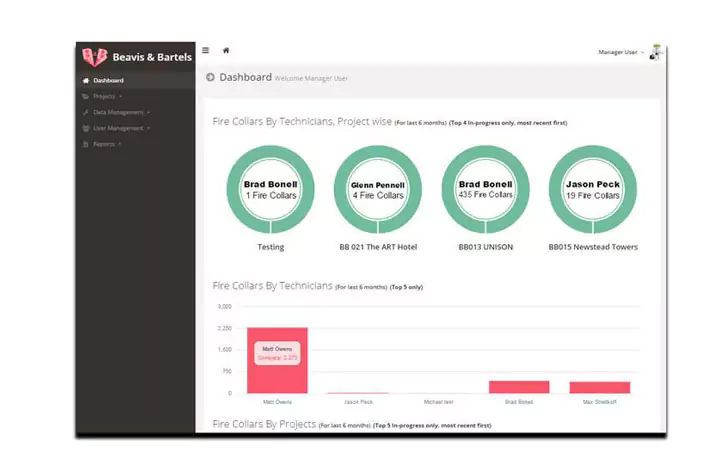The width and height of the screenshot is (725, 470).
Task: Click the hamburger sidebar toggle icon
Action: point(206,50)
